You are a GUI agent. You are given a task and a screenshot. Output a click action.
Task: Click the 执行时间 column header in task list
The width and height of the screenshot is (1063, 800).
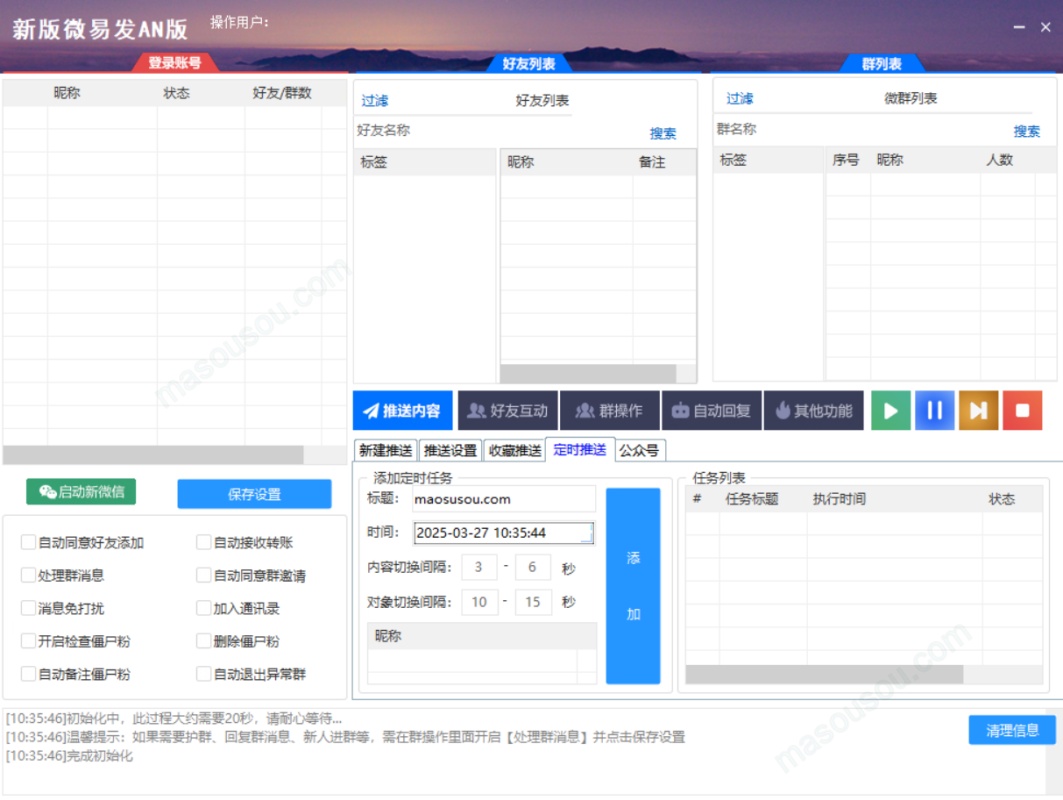click(839, 499)
